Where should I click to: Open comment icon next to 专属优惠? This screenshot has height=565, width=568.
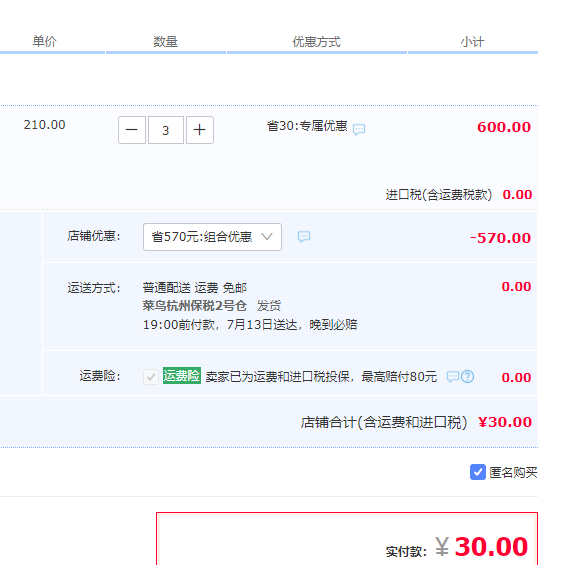click(359, 129)
